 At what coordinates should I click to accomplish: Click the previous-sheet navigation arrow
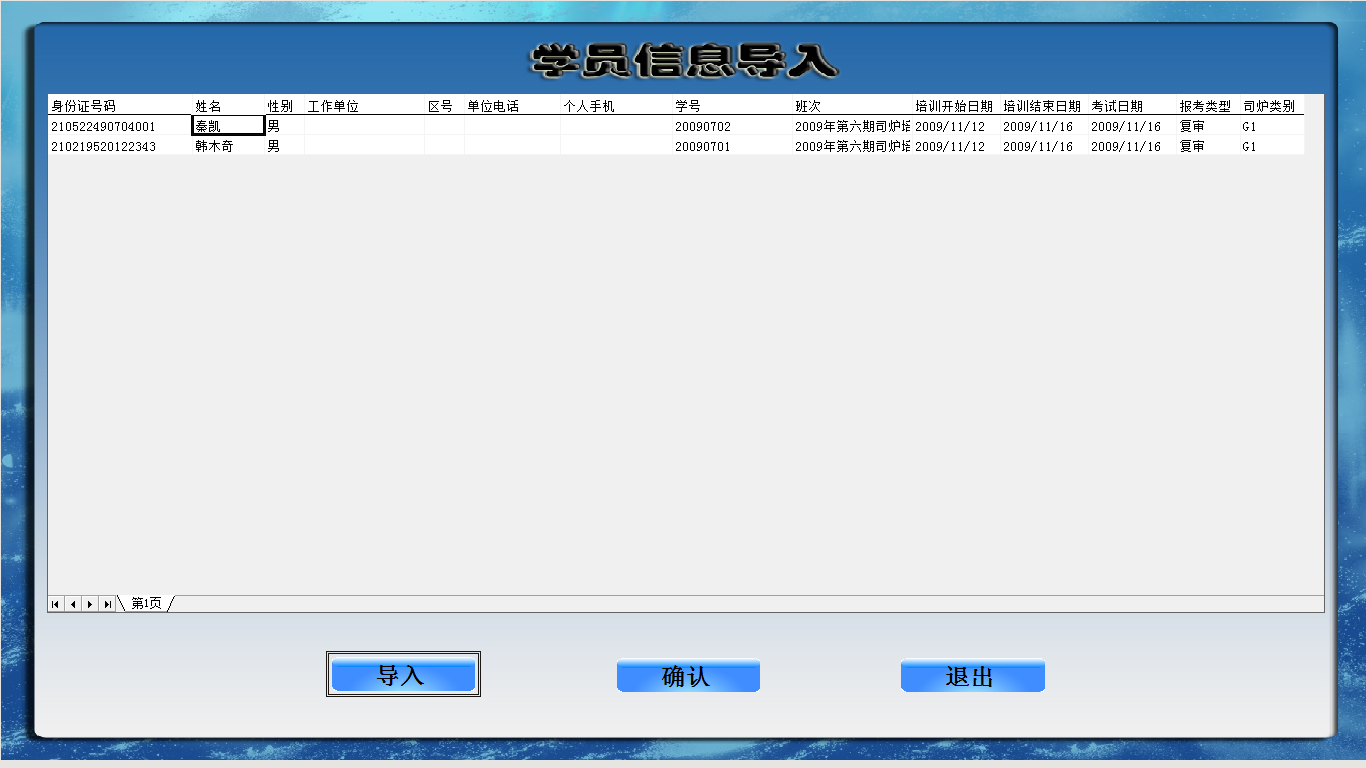click(73, 604)
